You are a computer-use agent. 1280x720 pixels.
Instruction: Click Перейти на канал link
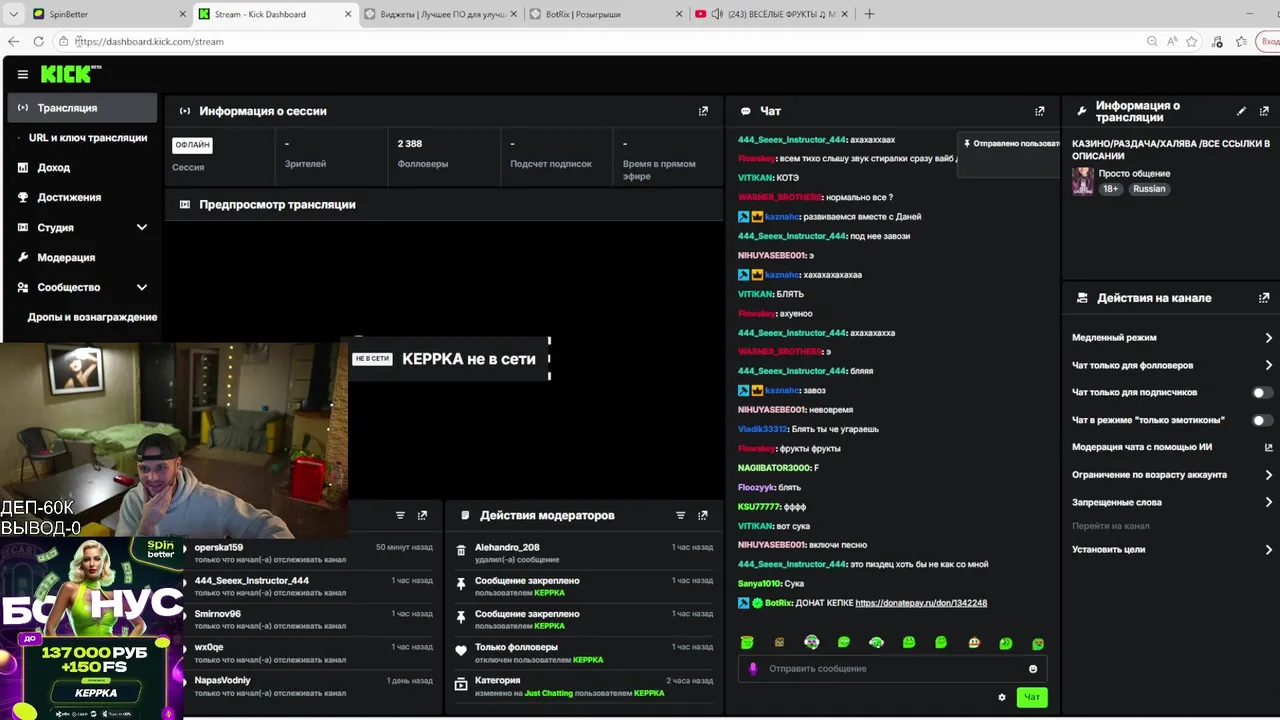pos(1111,526)
